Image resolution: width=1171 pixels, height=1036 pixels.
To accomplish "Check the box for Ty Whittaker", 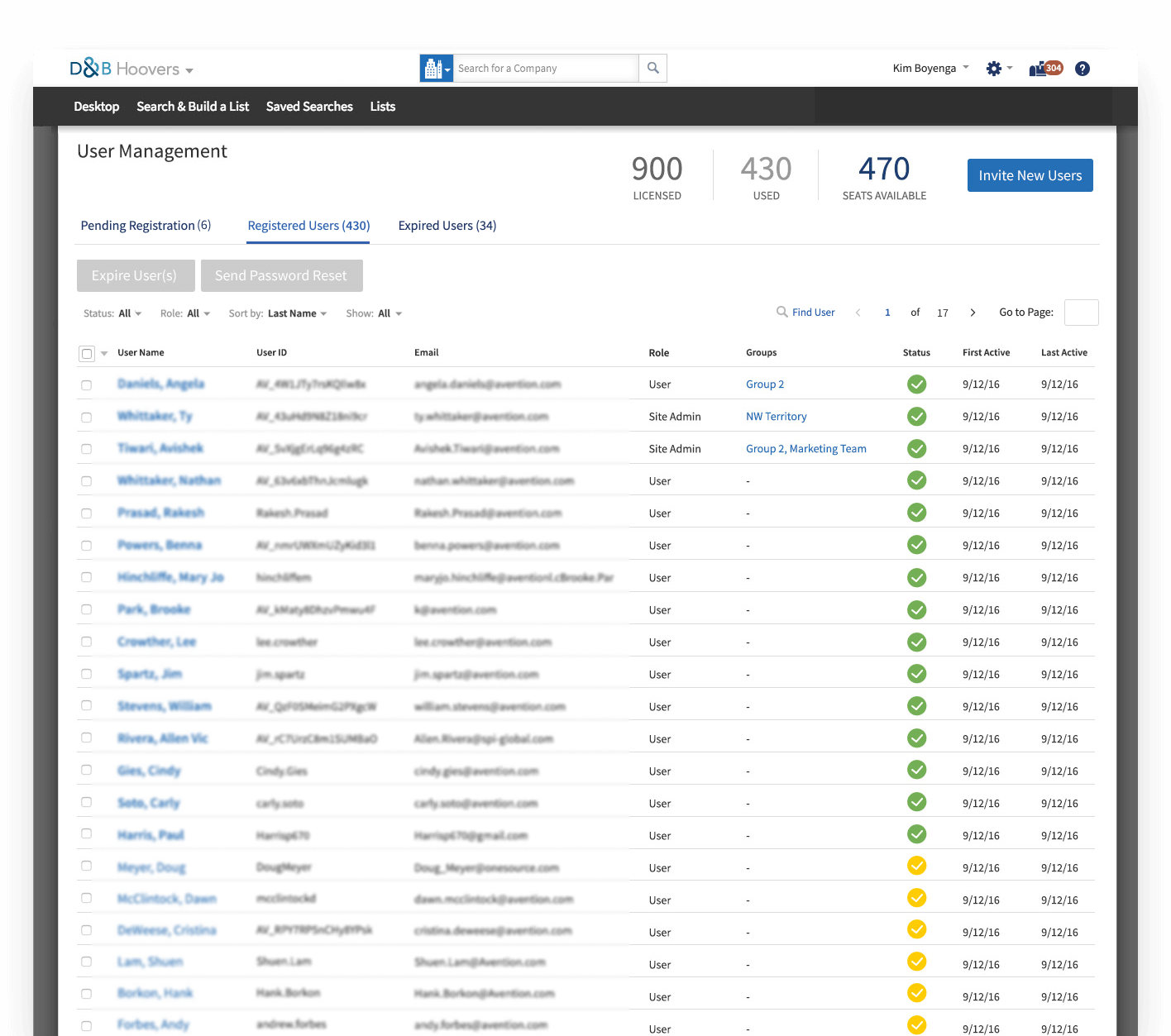I will (86, 418).
